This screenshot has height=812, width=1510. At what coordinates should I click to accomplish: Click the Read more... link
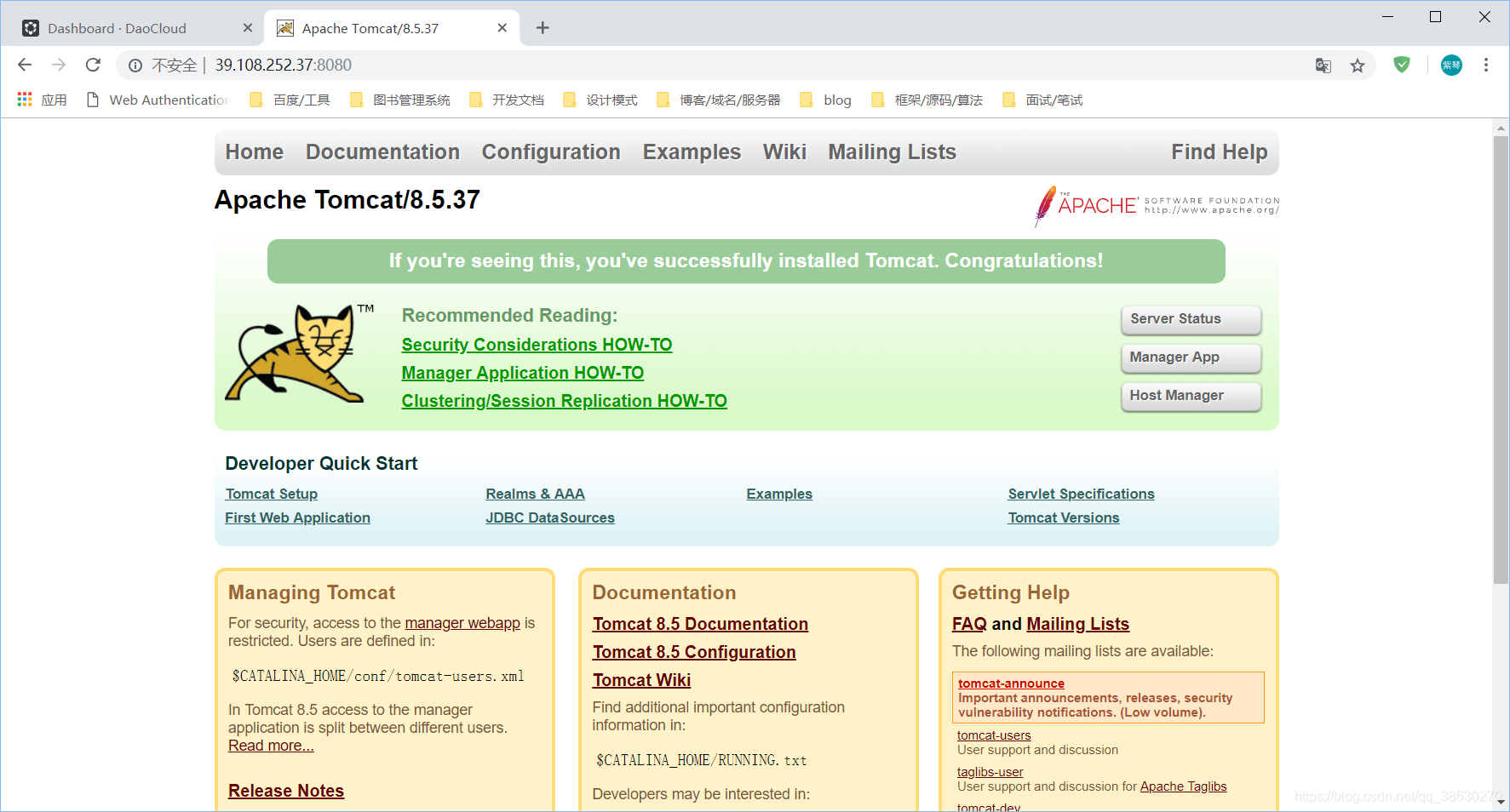click(271, 746)
